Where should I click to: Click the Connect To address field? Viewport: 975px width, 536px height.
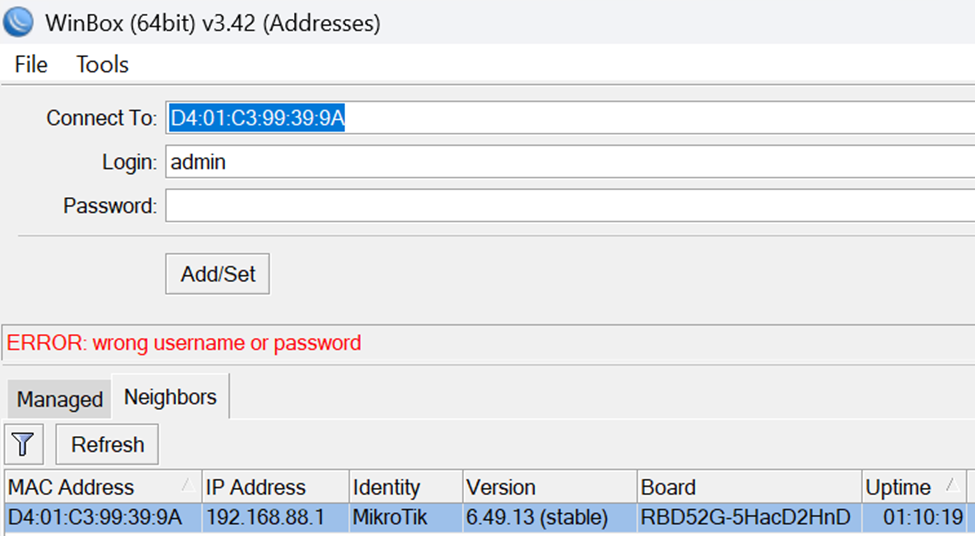(570, 118)
